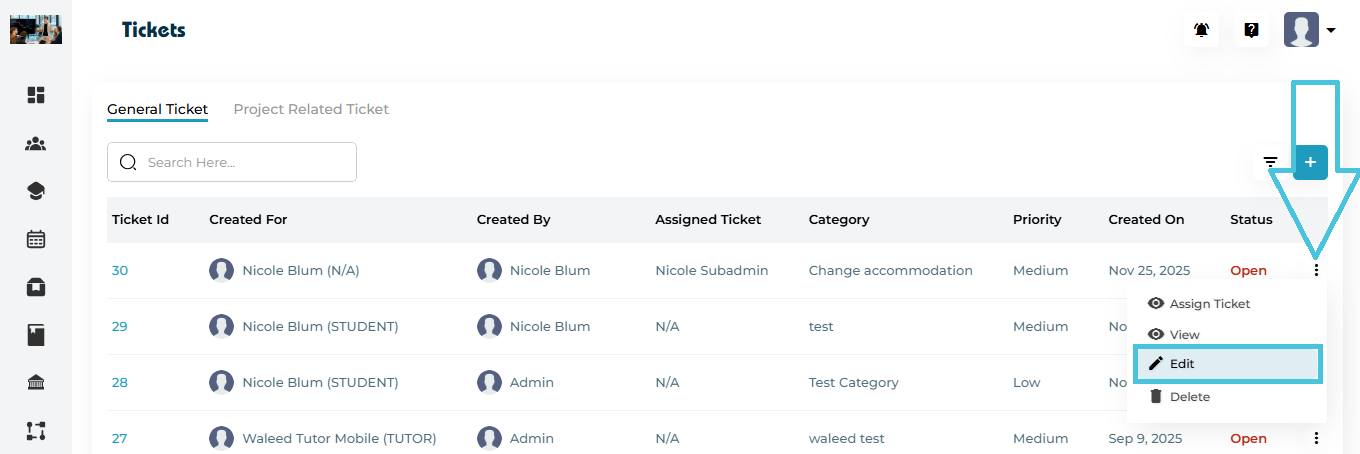
Task: Choose Edit from the context menu
Action: click(1228, 364)
